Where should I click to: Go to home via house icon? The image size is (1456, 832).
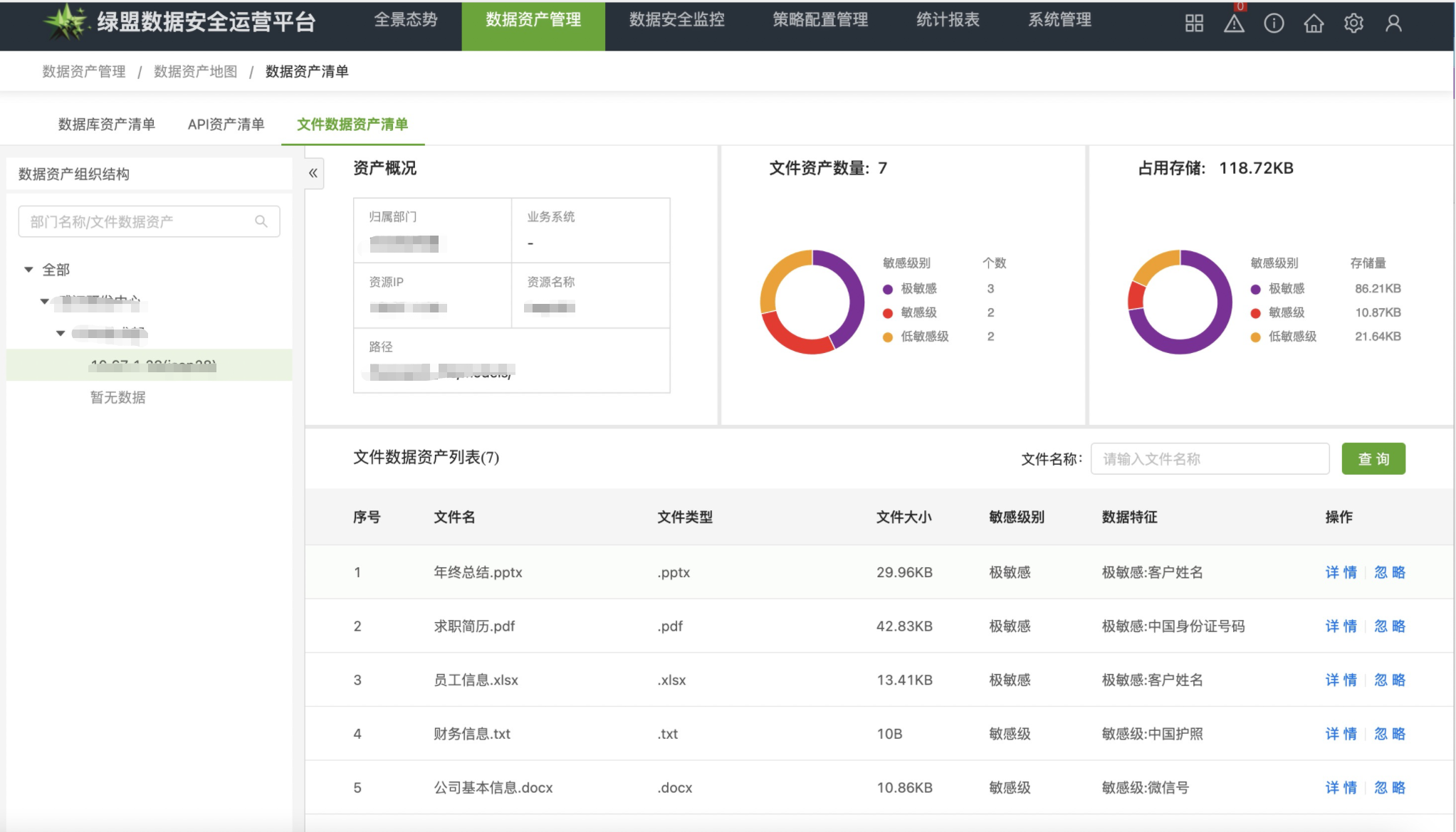[1314, 23]
